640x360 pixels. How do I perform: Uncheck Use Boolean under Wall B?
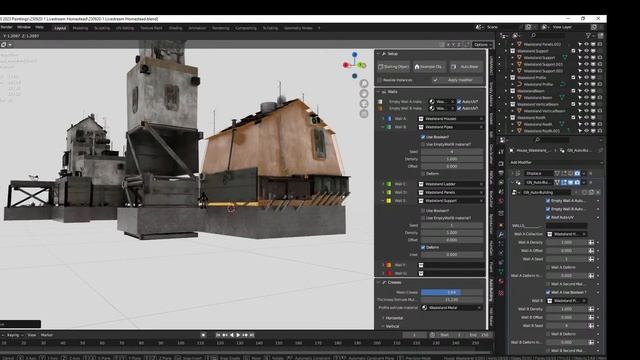click(x=423, y=137)
